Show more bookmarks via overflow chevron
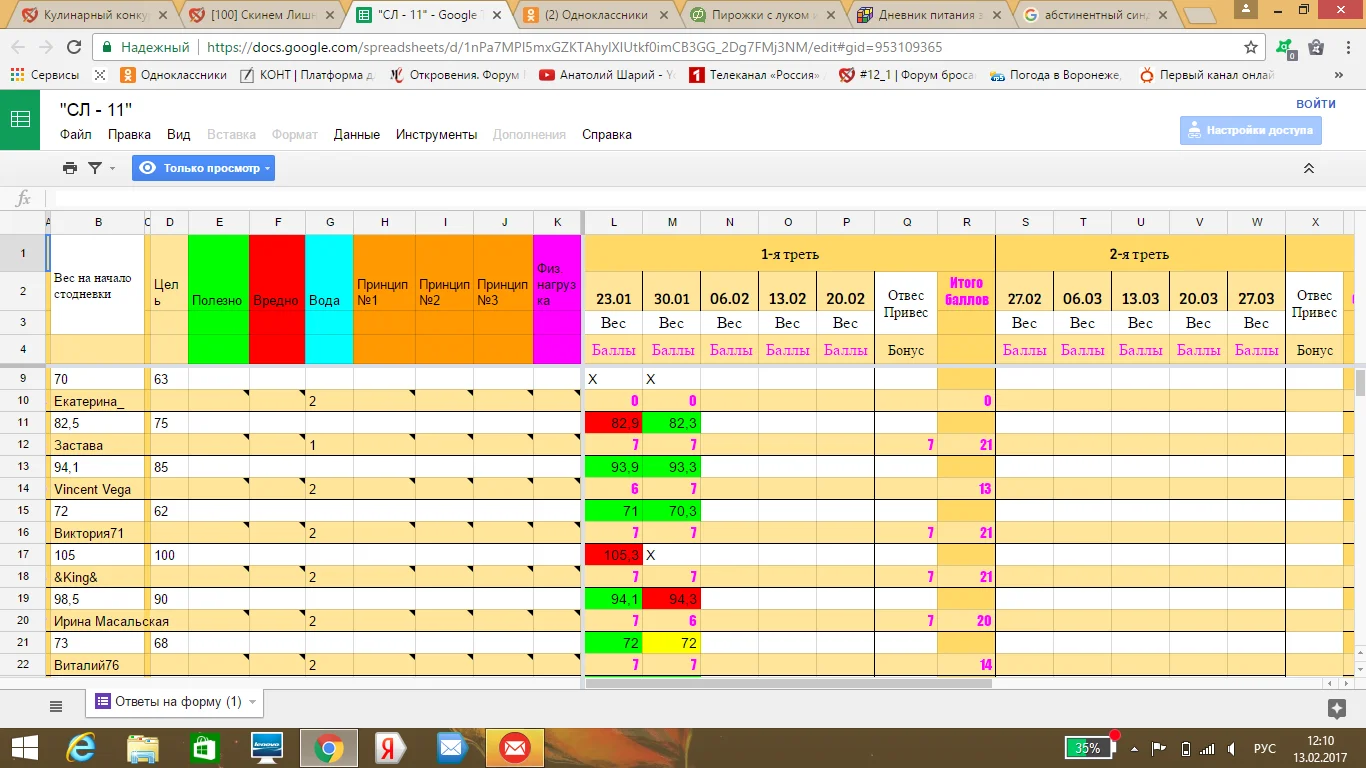1366x768 pixels. (x=1339, y=75)
